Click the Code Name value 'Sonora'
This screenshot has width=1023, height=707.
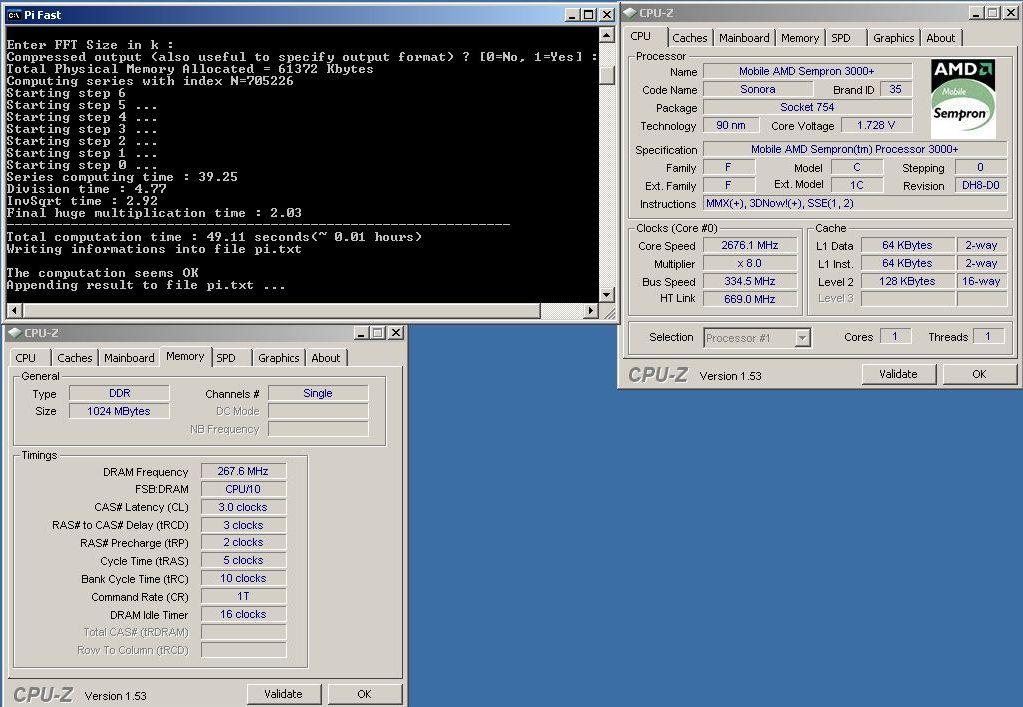(x=757, y=89)
